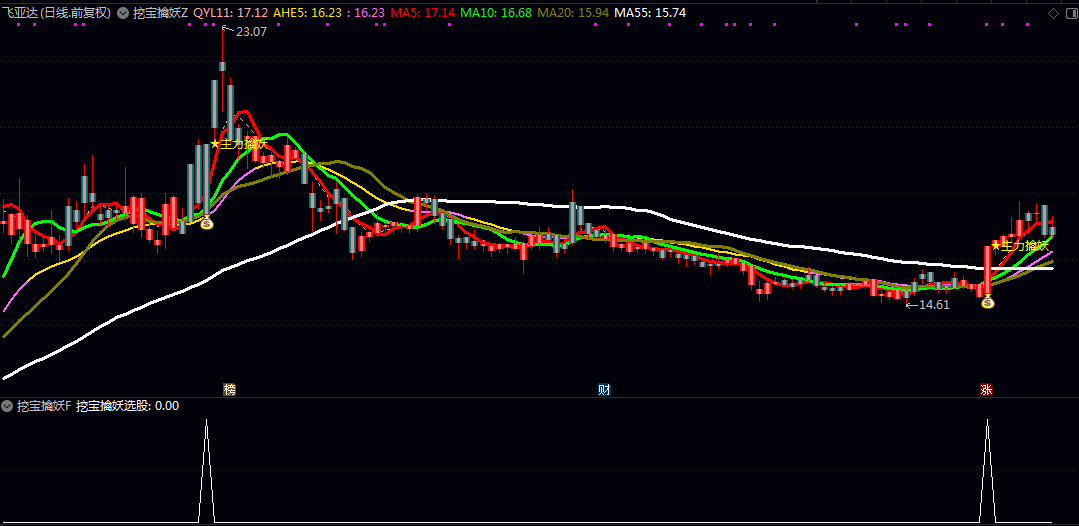This screenshot has width=1079, height=526.
Task: Click the left 主力擒妖 star signal
Action: click(240, 144)
